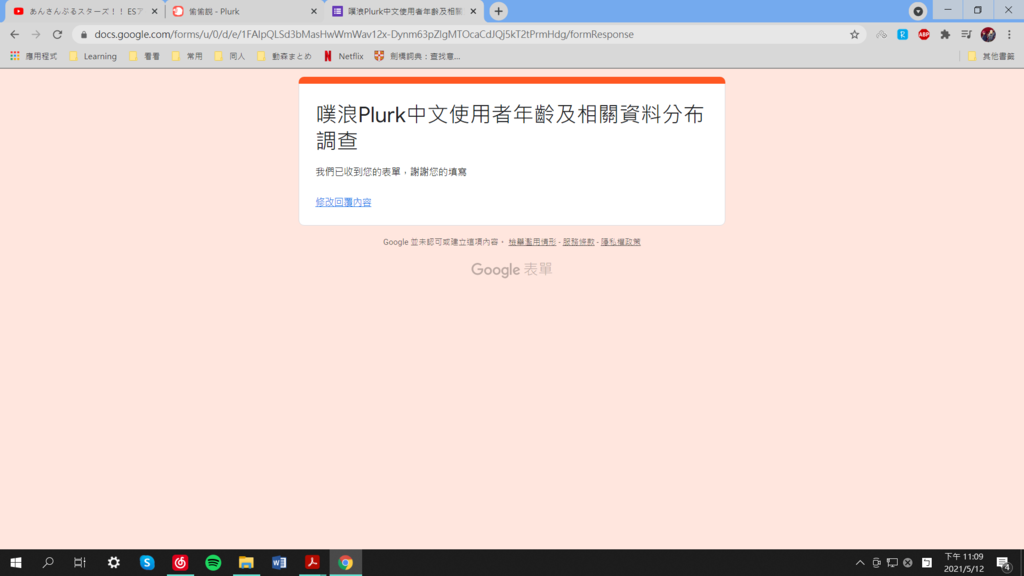Open the 看看 bookmark folder
This screenshot has height=576, width=1024.
144,56
